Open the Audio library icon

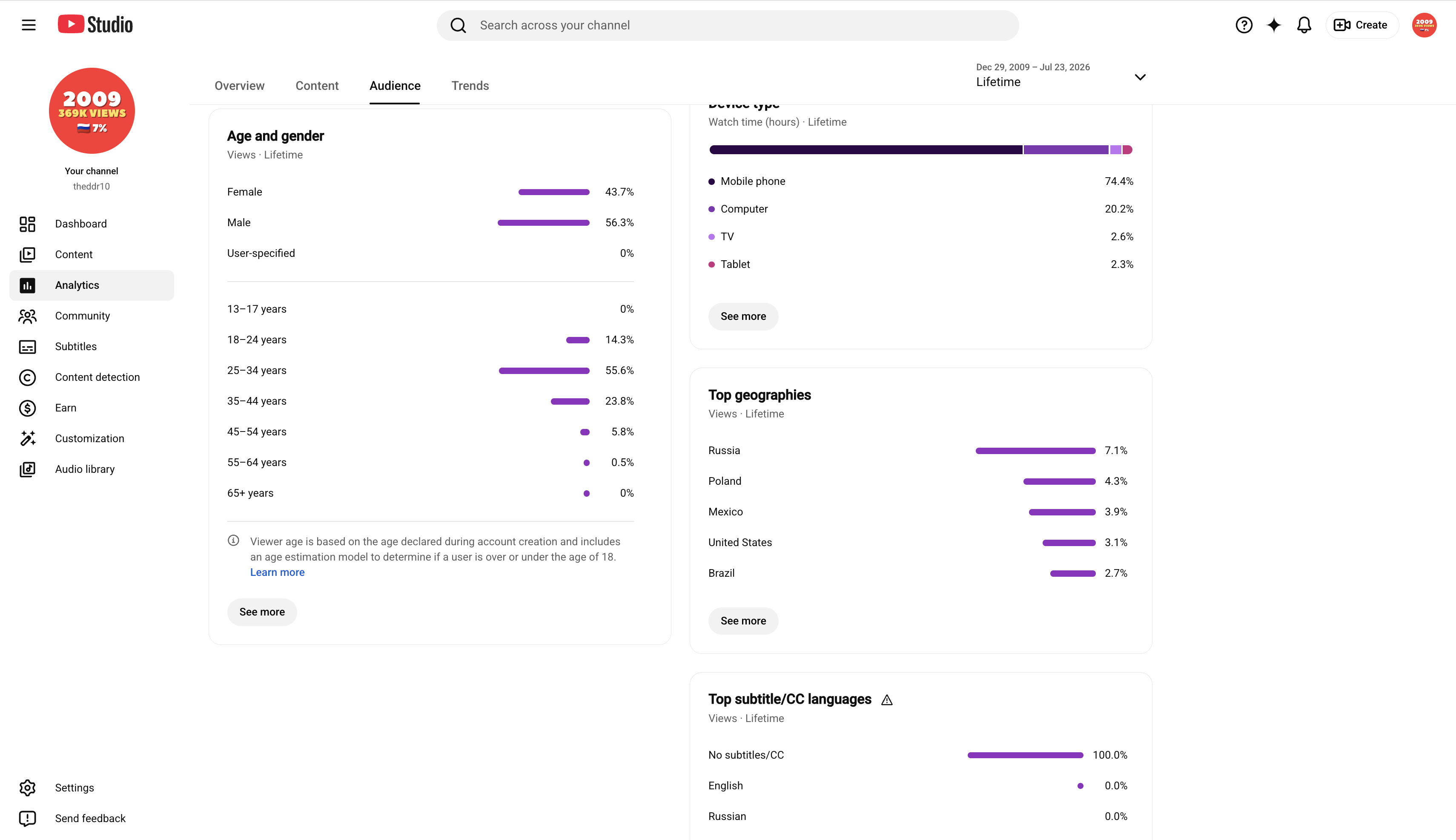click(x=27, y=469)
